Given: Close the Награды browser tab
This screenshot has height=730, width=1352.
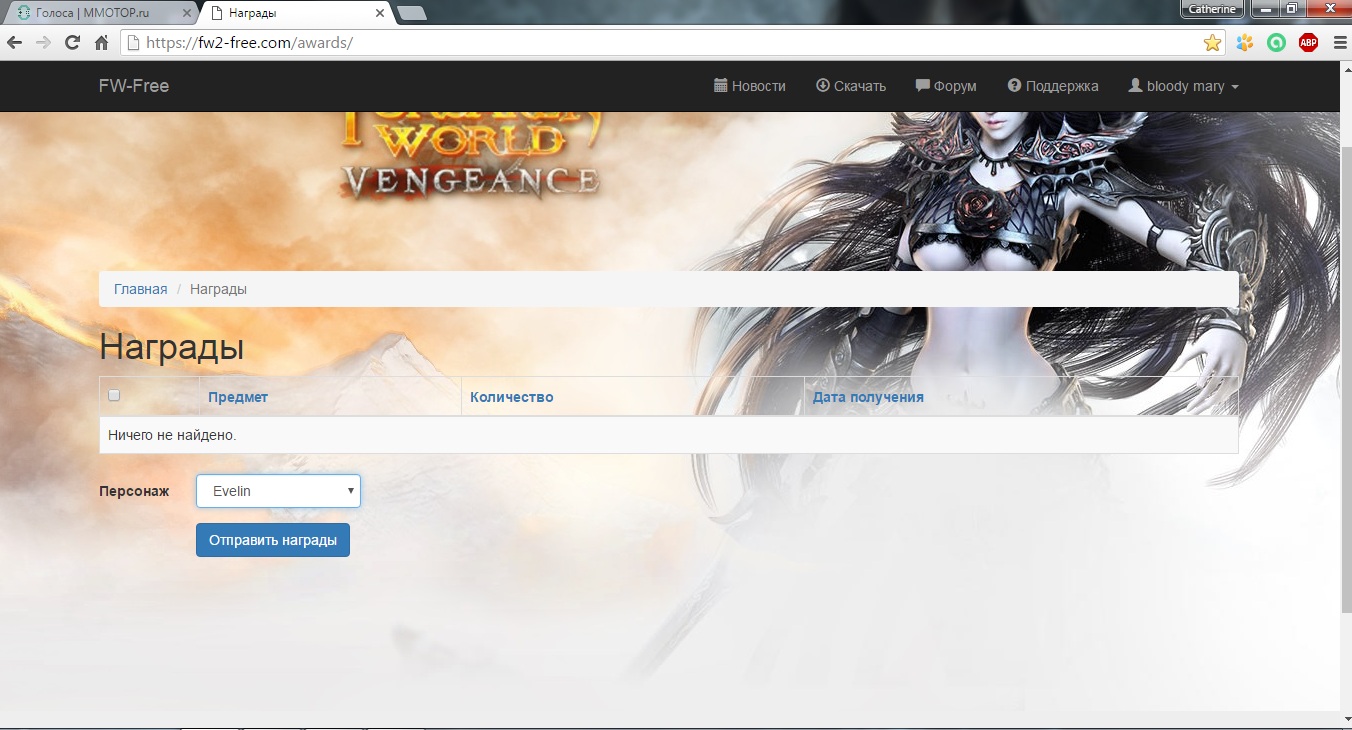Looking at the screenshot, I should point(380,13).
